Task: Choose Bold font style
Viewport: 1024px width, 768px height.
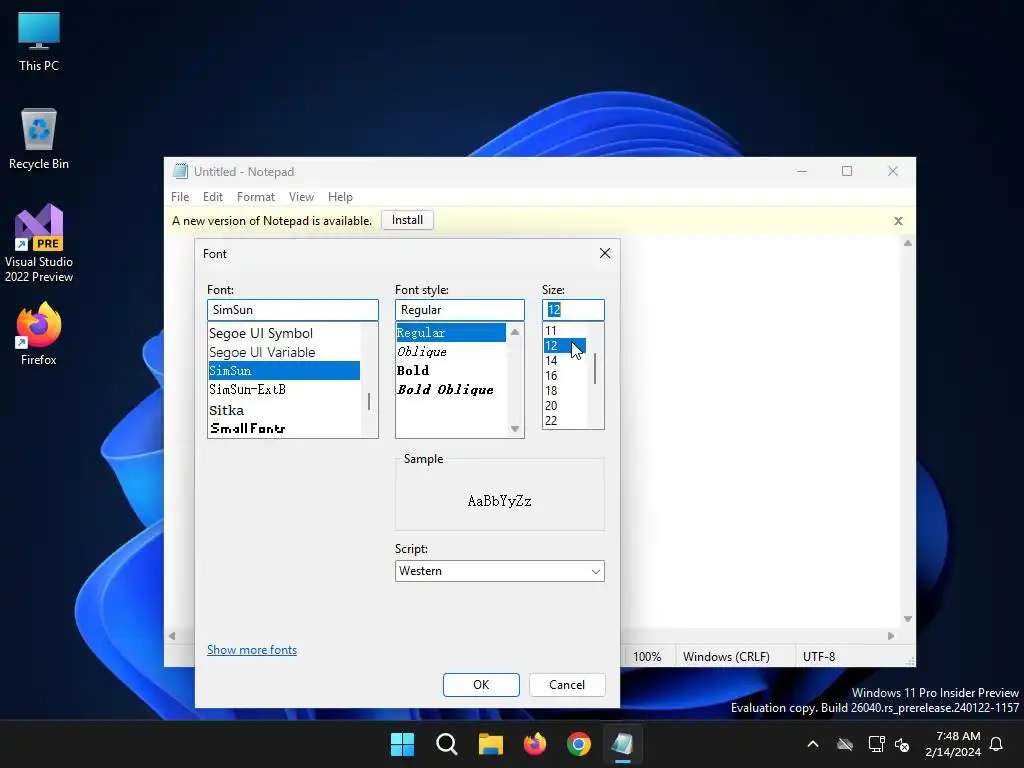Action: tap(451, 370)
